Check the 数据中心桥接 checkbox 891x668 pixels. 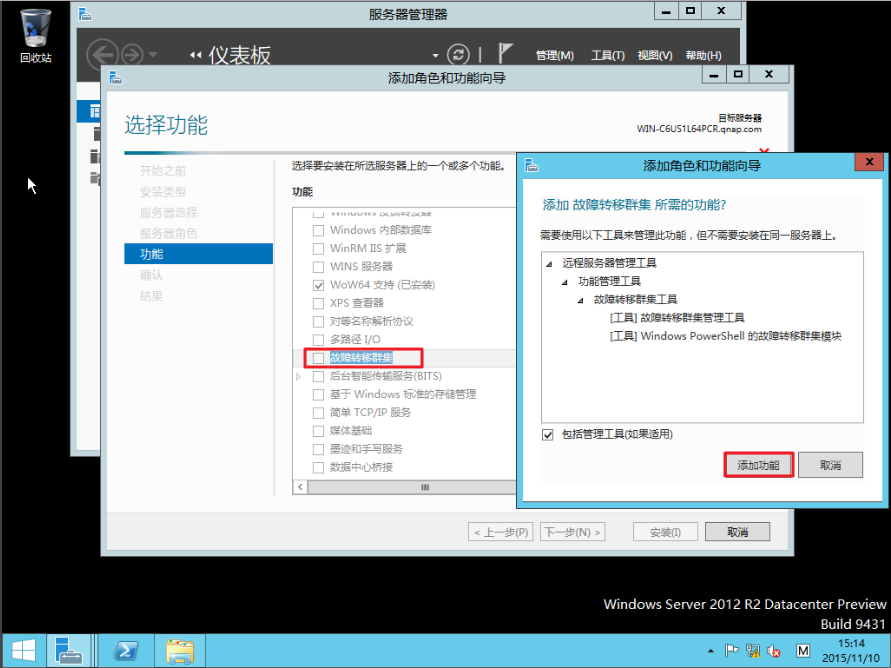click(x=319, y=467)
